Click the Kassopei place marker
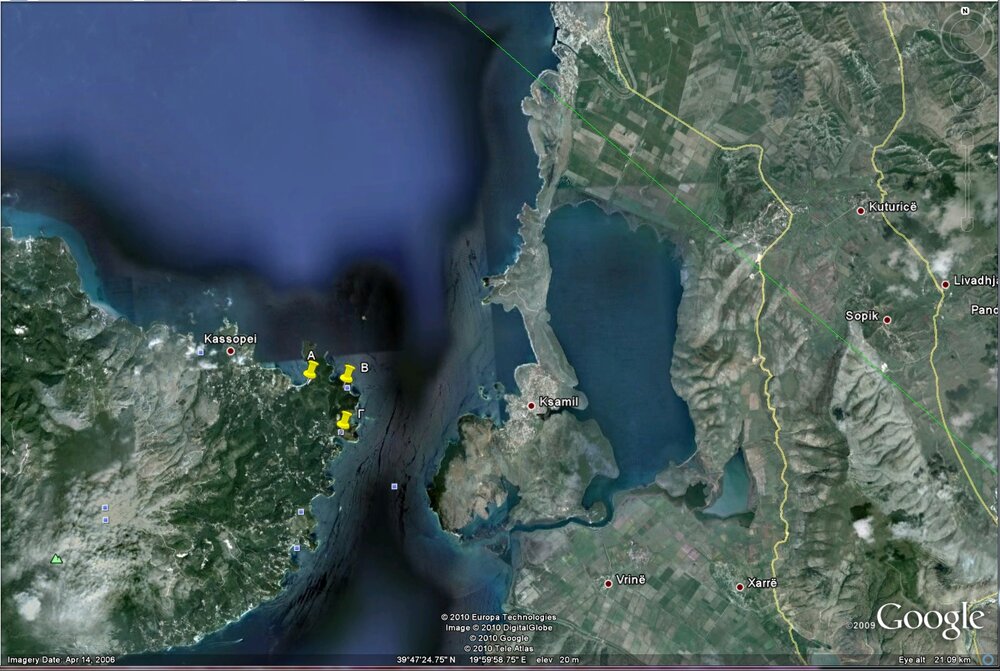This screenshot has width=1000, height=671. pos(231,352)
